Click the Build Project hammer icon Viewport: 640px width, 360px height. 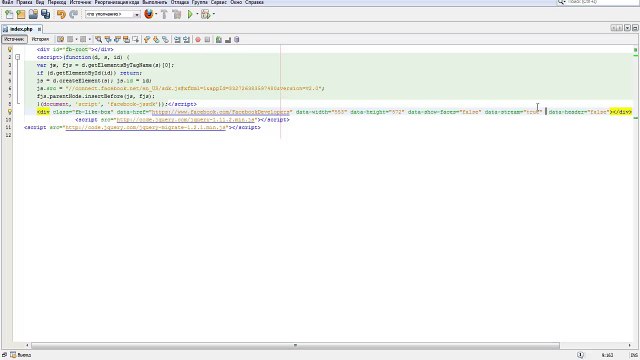click(x=164, y=15)
